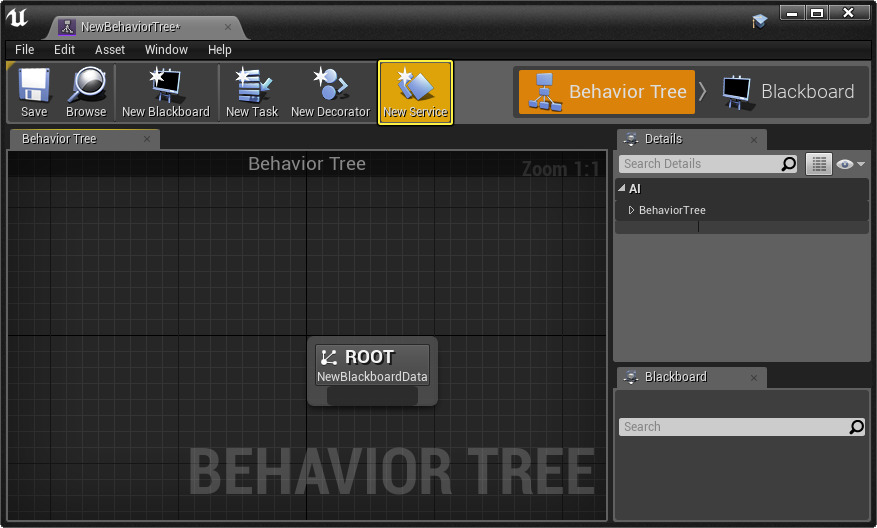Open the tutorials graduation cap icon

tap(760, 20)
